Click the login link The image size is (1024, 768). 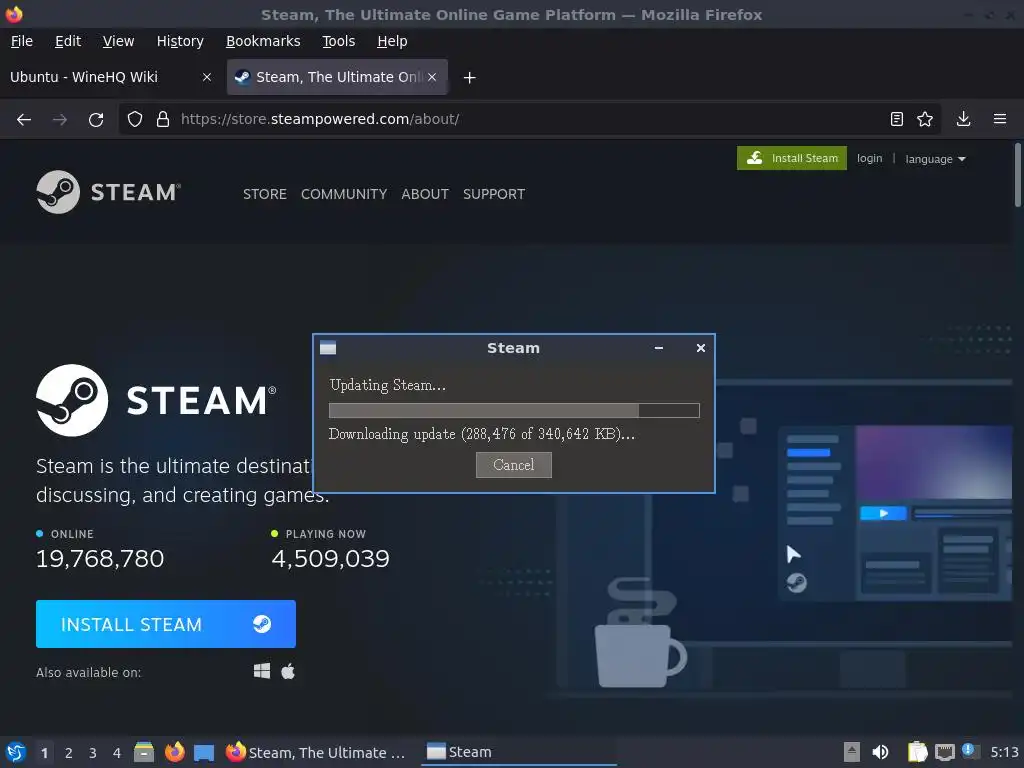tap(869, 158)
